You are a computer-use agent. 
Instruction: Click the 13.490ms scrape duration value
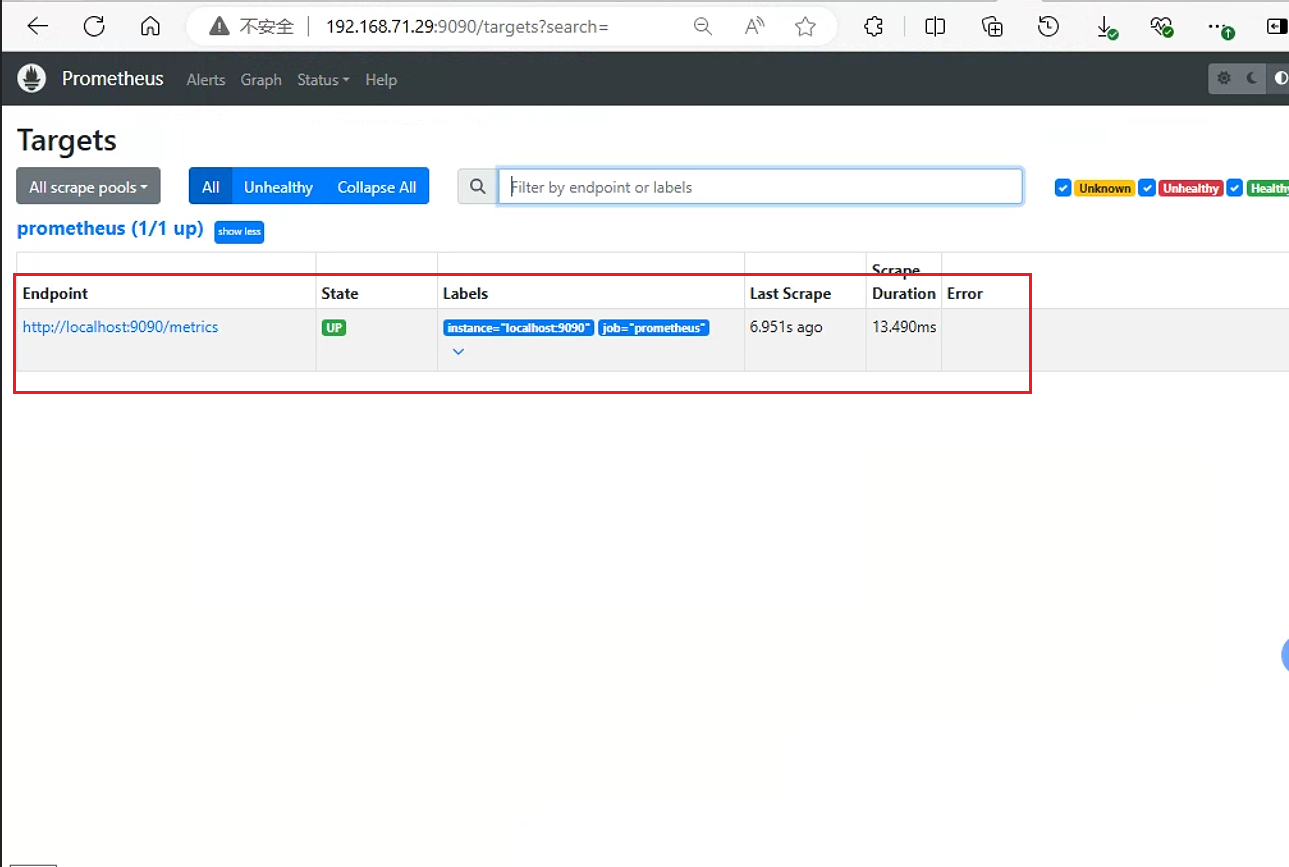click(x=904, y=327)
